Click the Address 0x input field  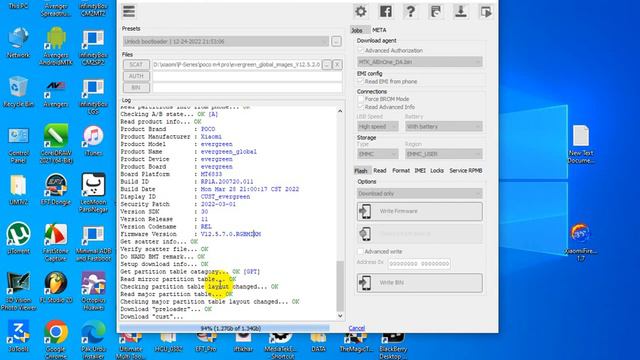click(x=419, y=264)
